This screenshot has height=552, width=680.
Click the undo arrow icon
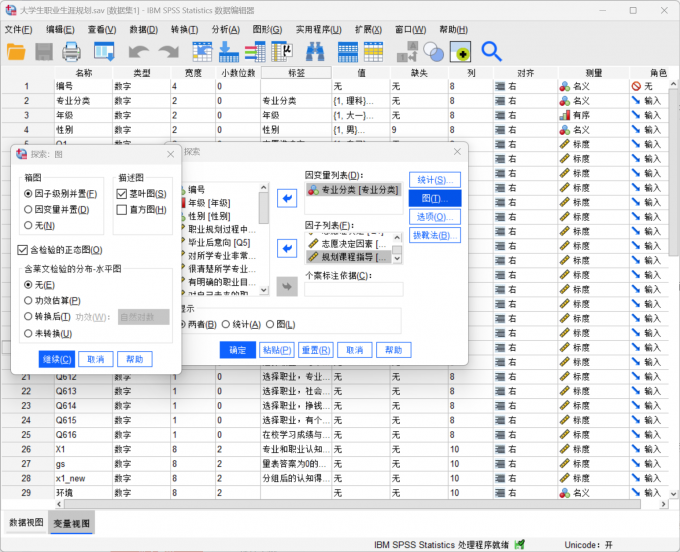[x=139, y=52]
